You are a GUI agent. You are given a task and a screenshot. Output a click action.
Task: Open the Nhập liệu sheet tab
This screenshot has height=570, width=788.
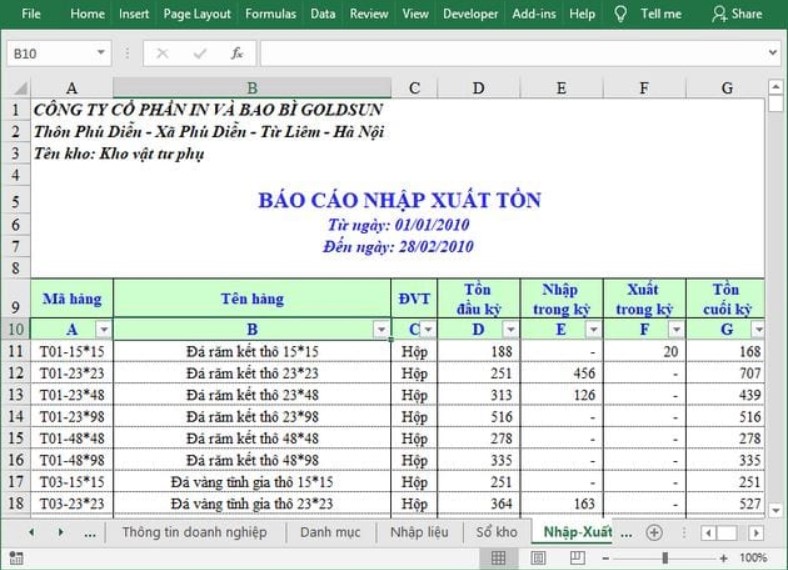point(420,532)
